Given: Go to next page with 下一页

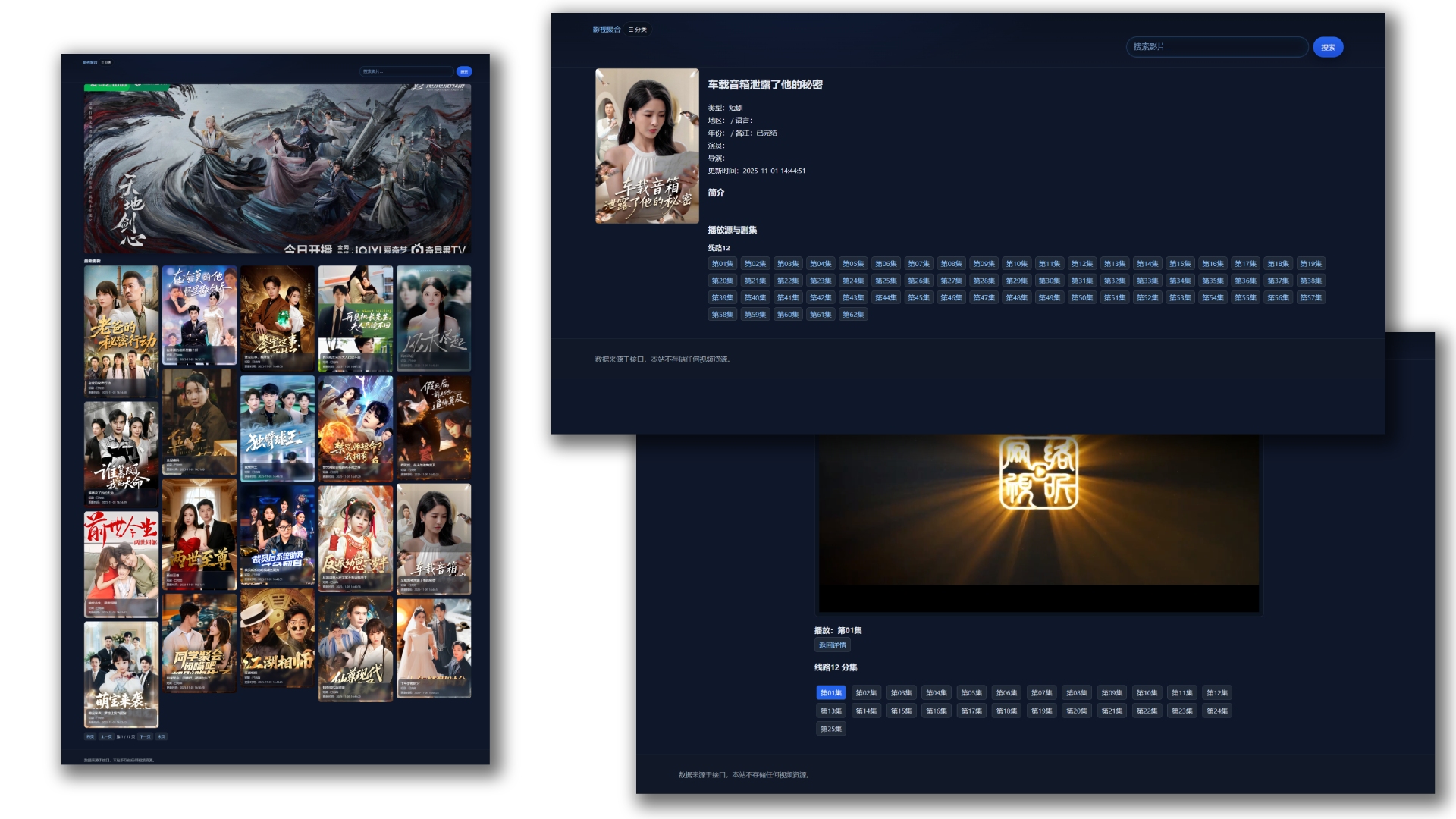Looking at the screenshot, I should [145, 736].
